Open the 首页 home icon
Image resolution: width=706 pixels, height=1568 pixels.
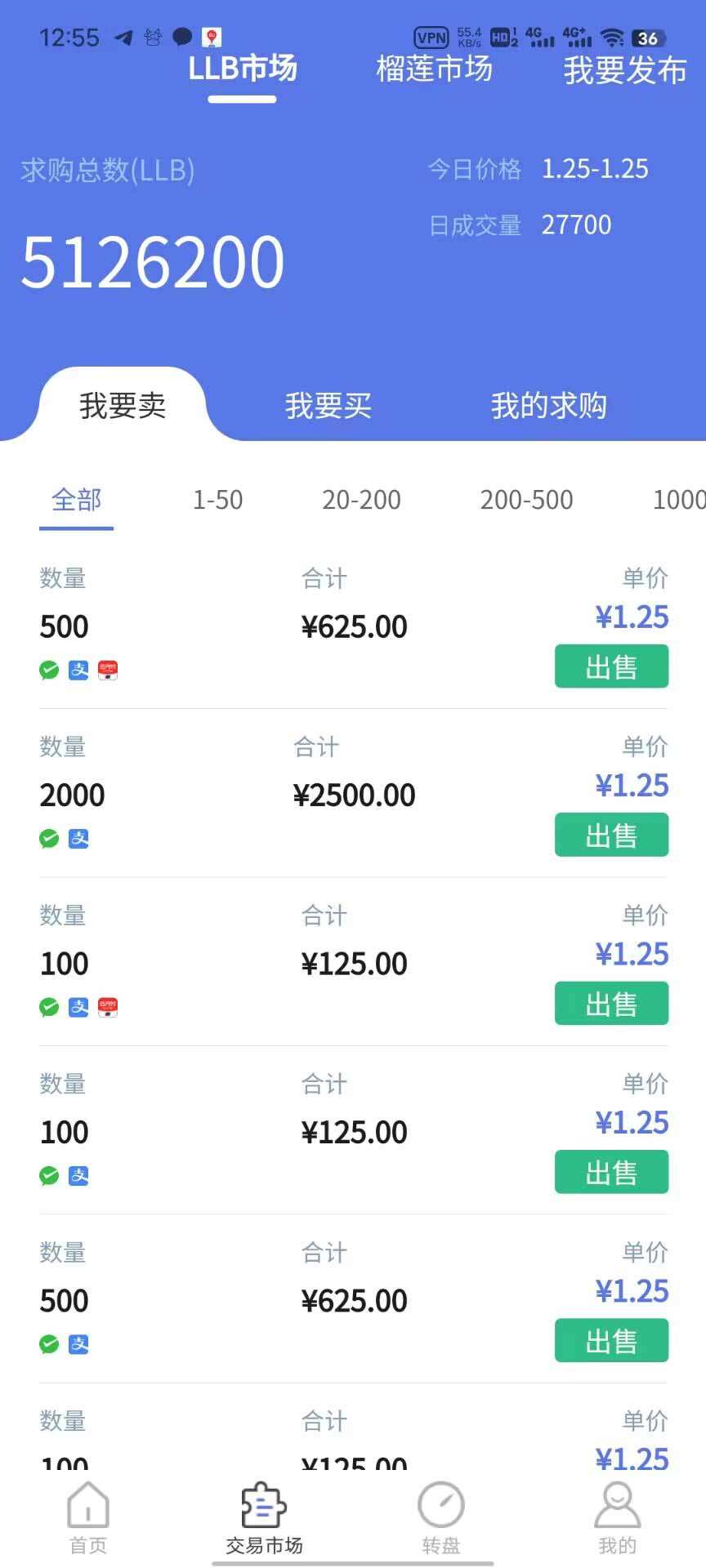point(88,1505)
